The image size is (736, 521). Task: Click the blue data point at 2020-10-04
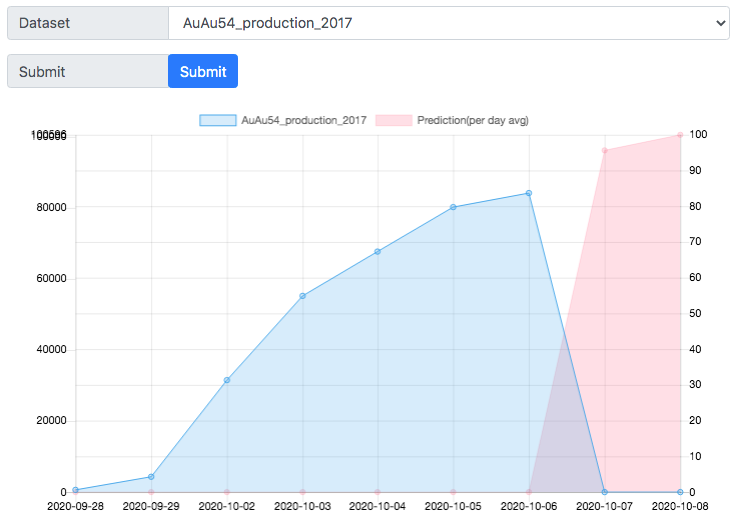point(377,252)
